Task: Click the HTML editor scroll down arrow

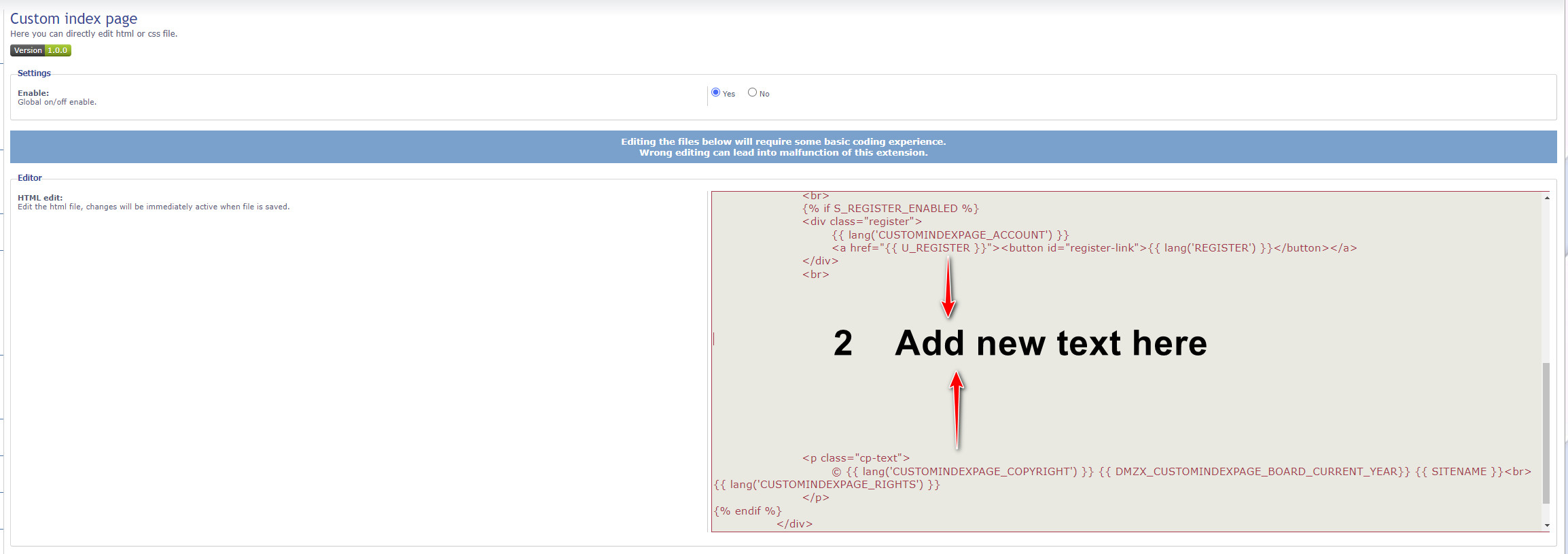Action: [1546, 525]
